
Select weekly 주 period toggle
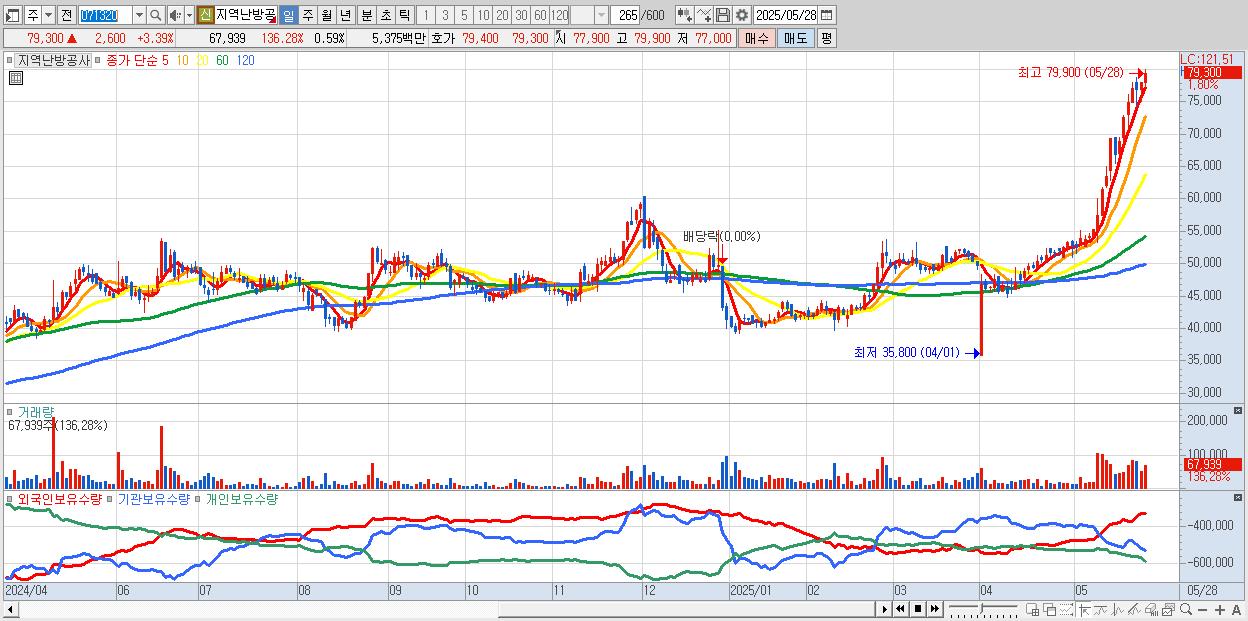tap(307, 15)
